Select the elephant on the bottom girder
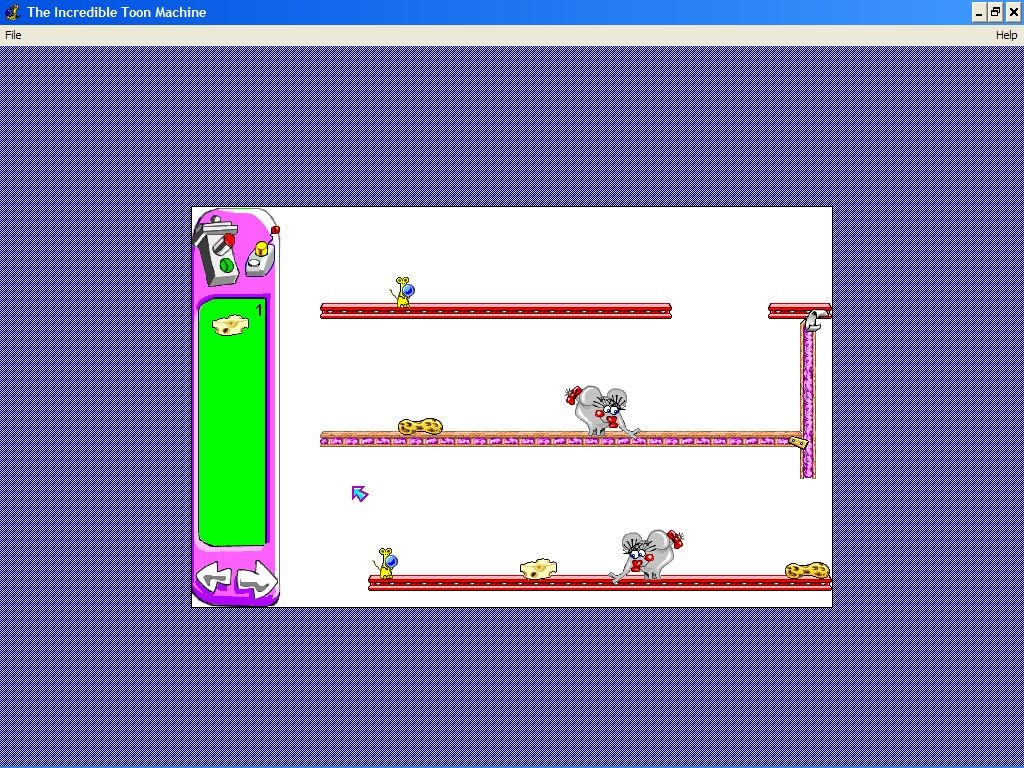This screenshot has height=768, width=1024. 645,556
